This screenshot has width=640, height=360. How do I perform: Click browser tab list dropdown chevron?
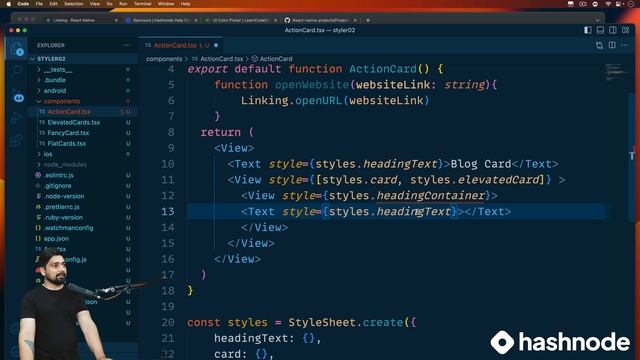pos(598,20)
